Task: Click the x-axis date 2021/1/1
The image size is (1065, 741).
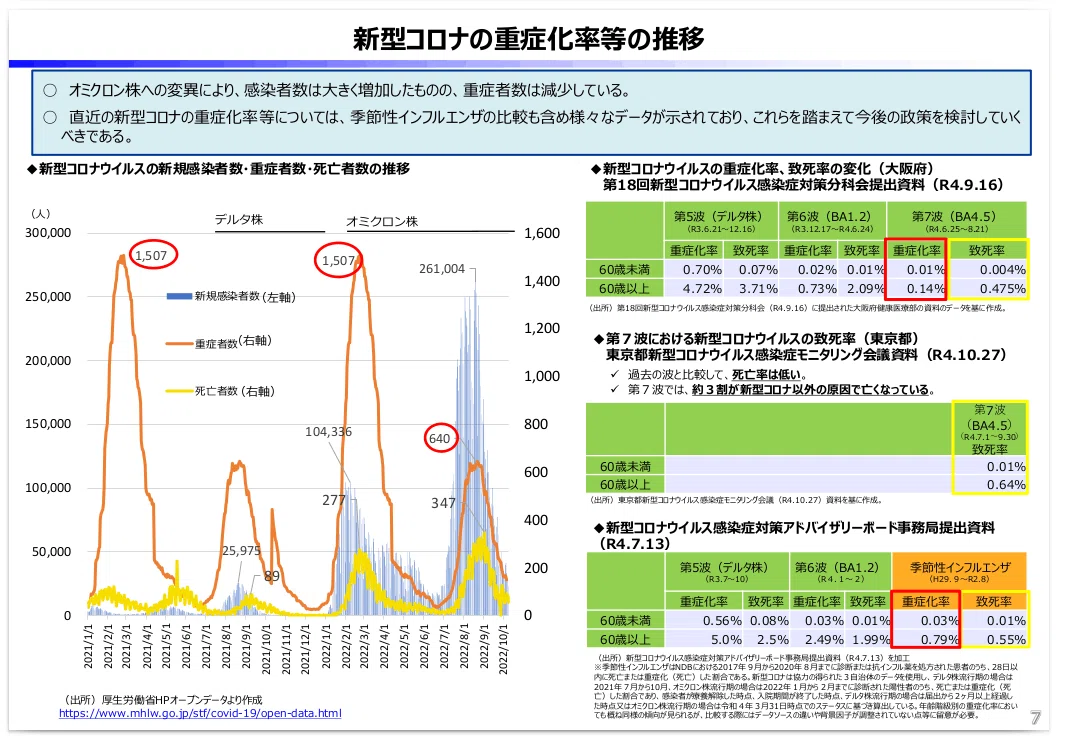Action: [88, 647]
